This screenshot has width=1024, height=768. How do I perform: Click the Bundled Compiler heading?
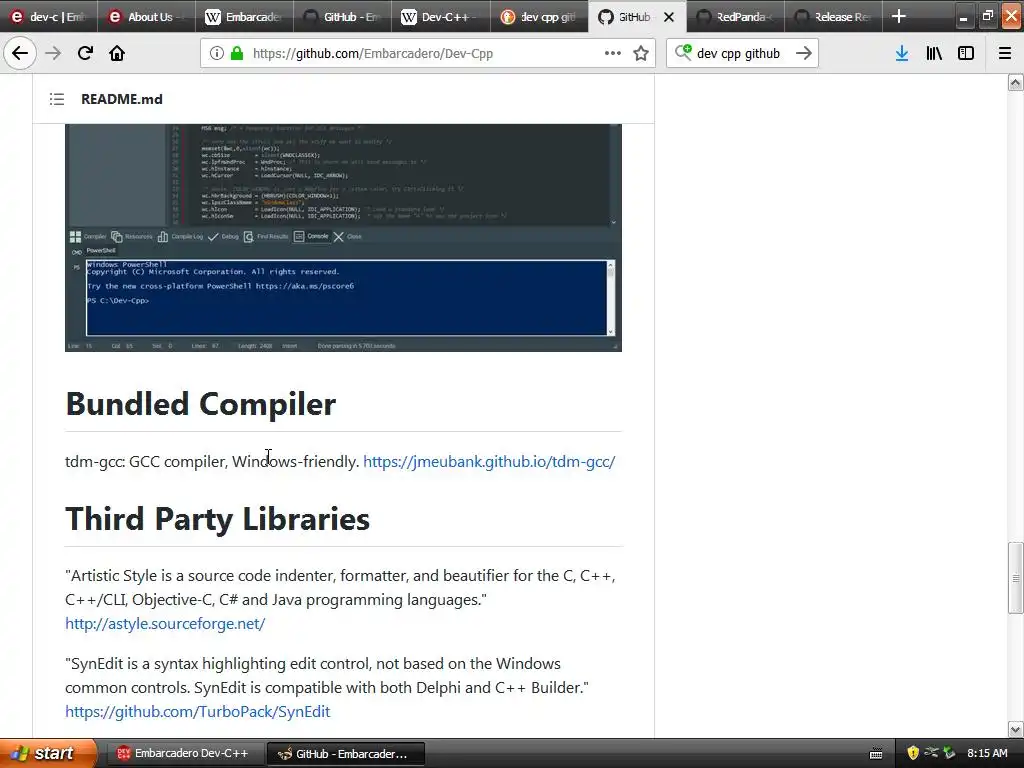coord(200,404)
